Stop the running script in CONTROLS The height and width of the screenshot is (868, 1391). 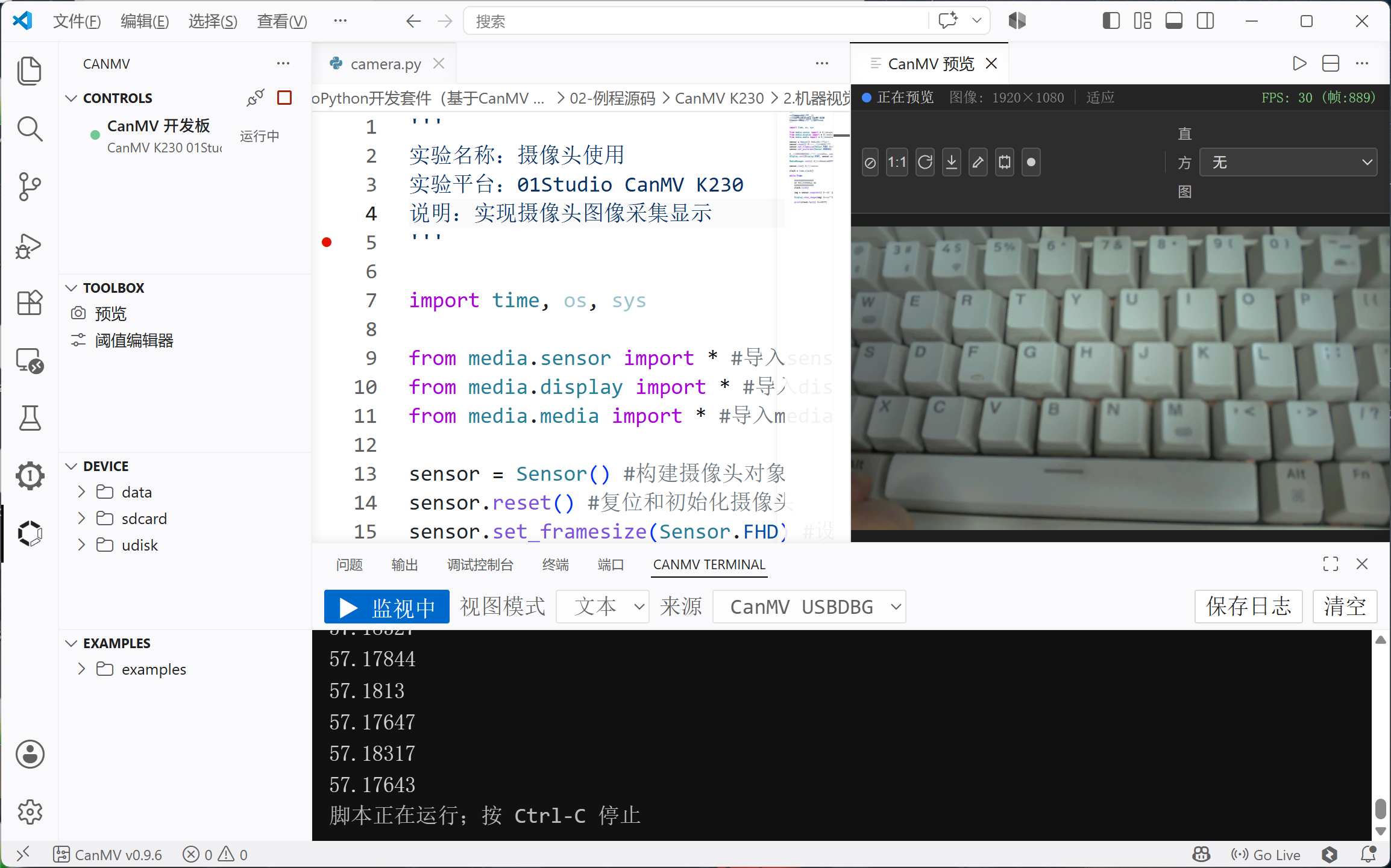click(284, 98)
